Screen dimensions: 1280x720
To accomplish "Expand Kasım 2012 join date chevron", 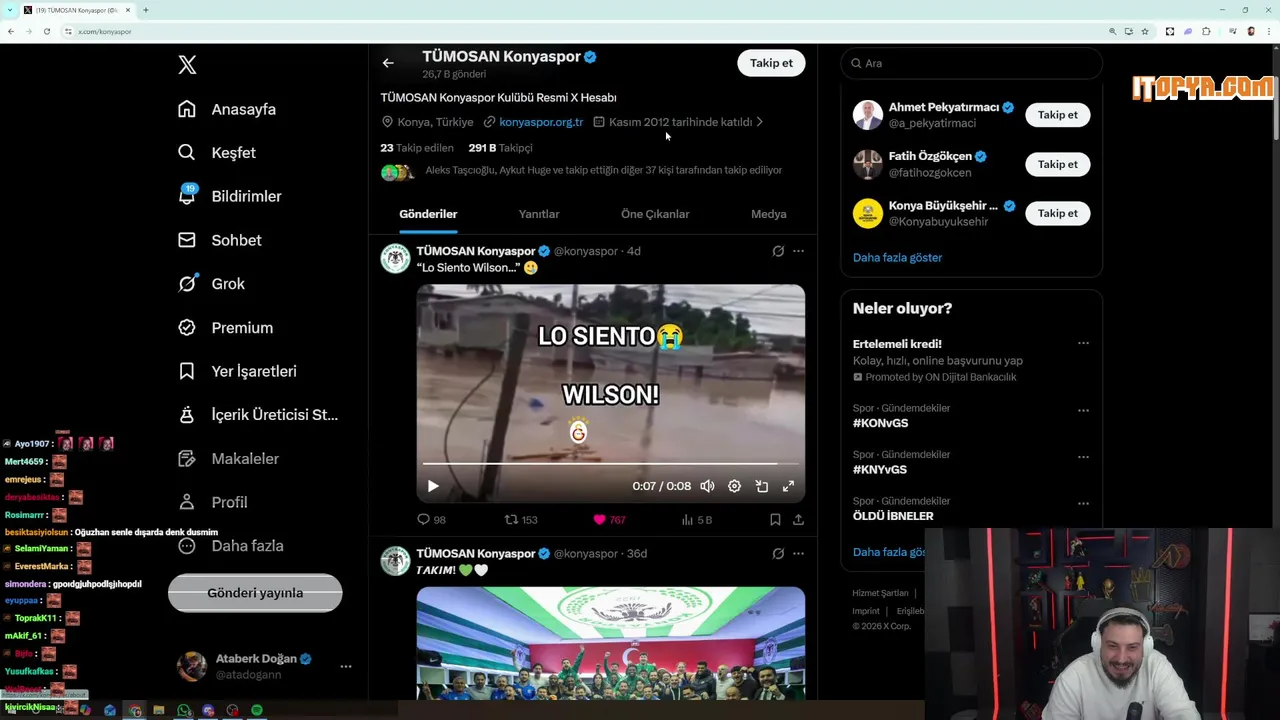I will point(760,122).
